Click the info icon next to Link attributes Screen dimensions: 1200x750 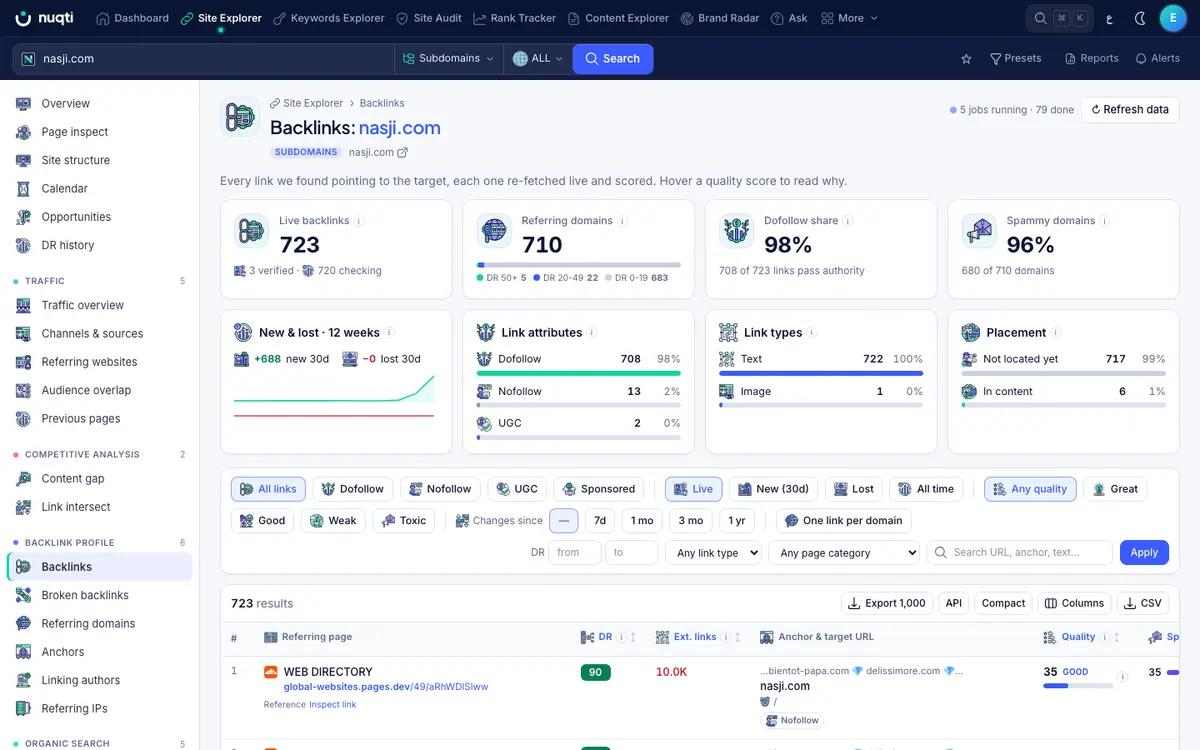(x=592, y=333)
